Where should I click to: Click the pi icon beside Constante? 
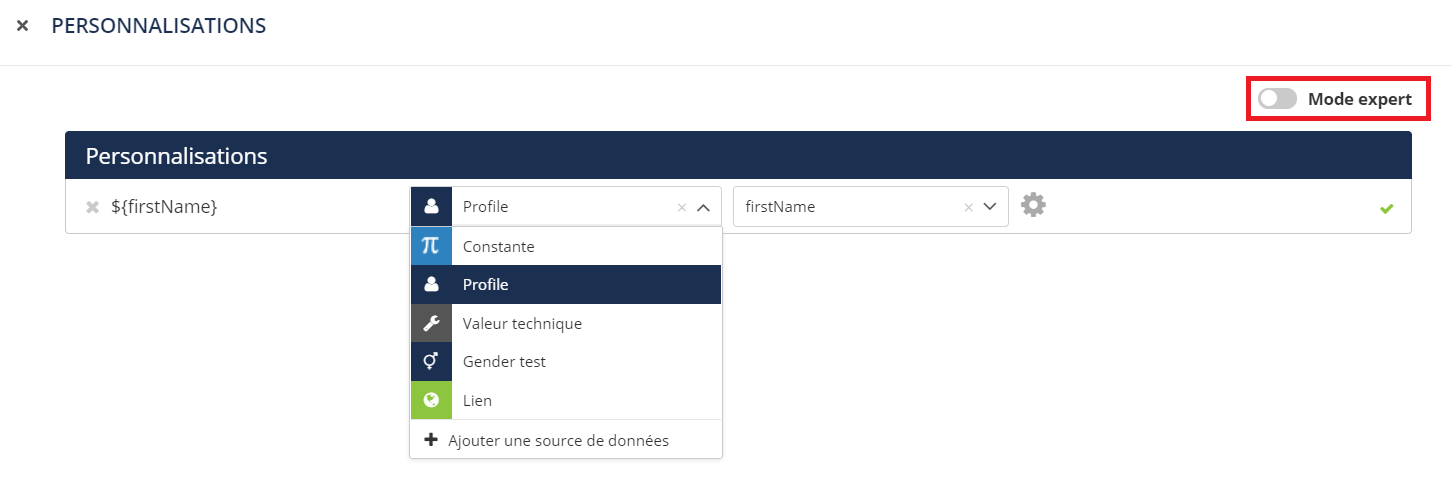point(431,246)
